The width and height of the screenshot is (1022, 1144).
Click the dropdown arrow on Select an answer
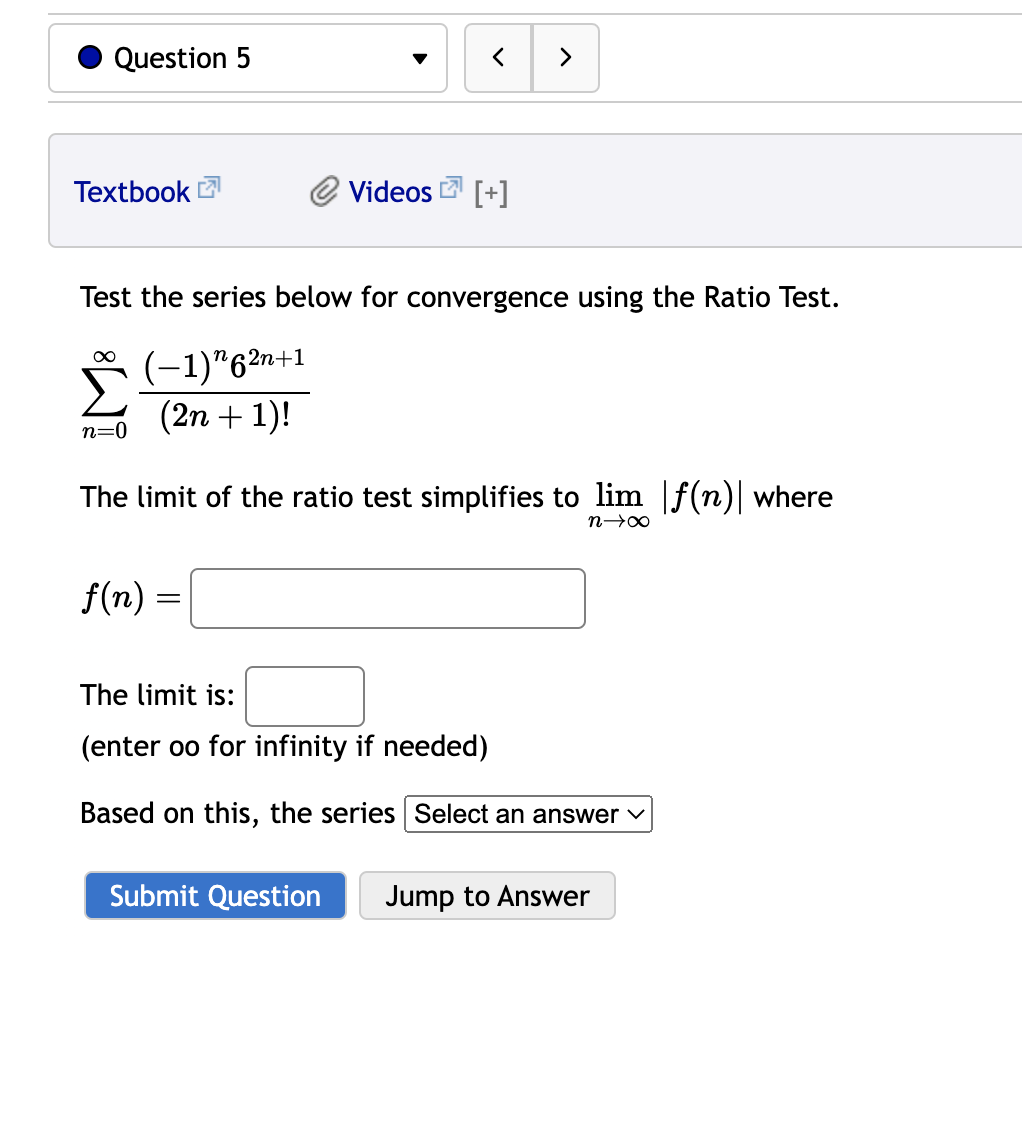(637, 814)
